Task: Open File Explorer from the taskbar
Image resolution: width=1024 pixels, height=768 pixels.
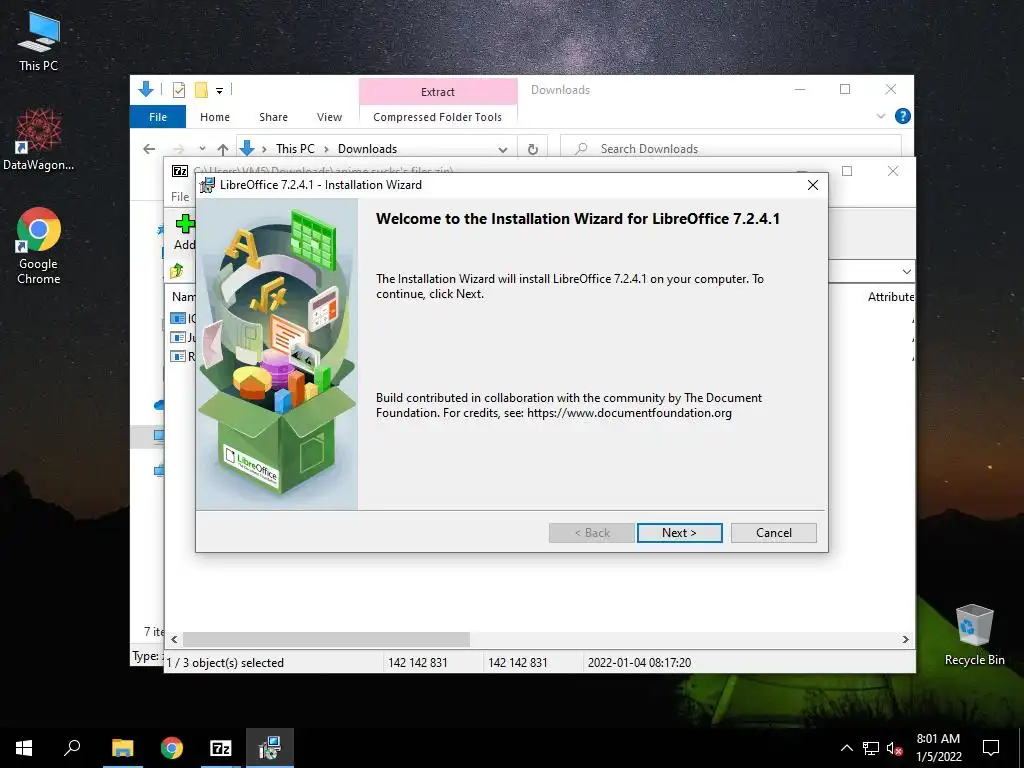Action: pos(122,748)
